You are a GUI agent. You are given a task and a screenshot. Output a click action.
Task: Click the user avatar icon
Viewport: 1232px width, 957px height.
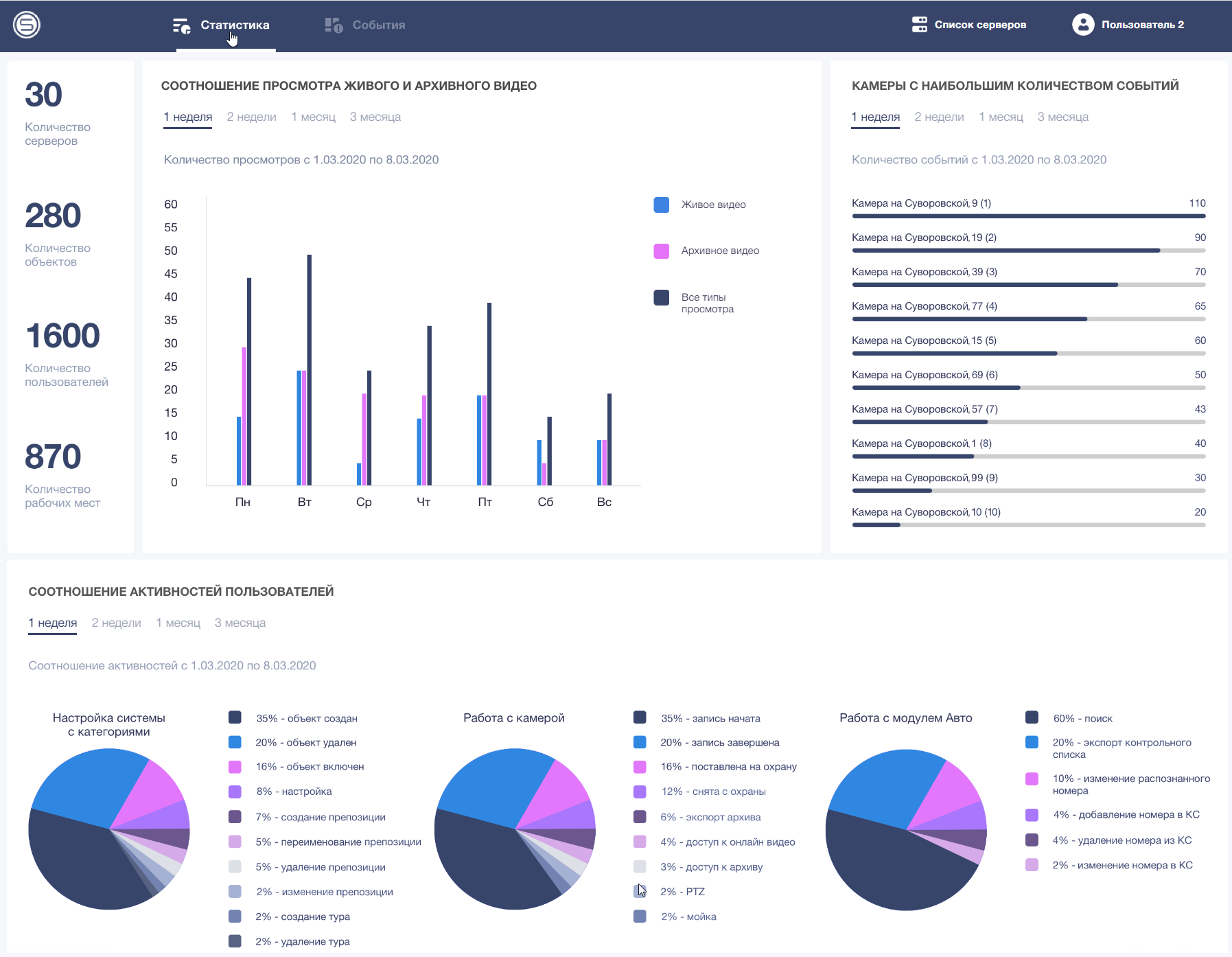pos(1082,25)
